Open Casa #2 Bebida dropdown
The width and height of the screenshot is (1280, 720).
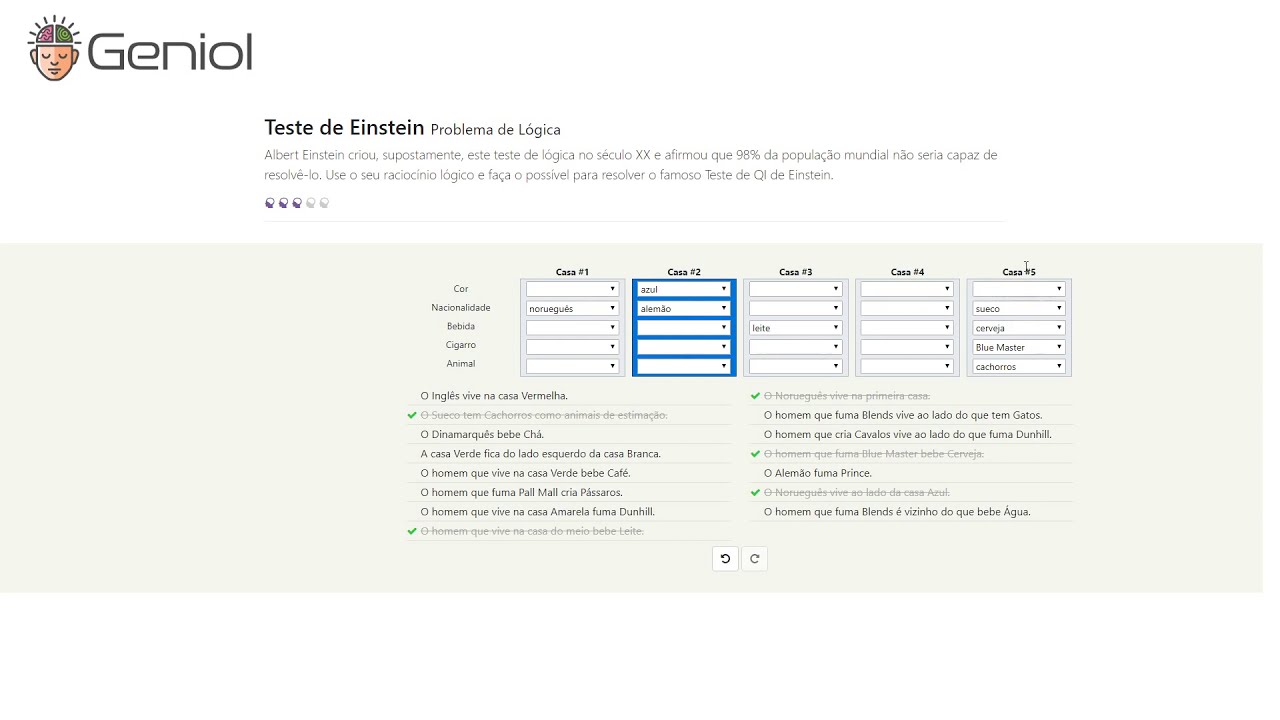[x=684, y=327]
